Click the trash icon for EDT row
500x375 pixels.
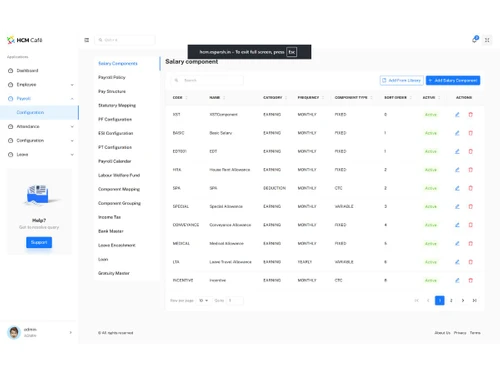click(471, 151)
